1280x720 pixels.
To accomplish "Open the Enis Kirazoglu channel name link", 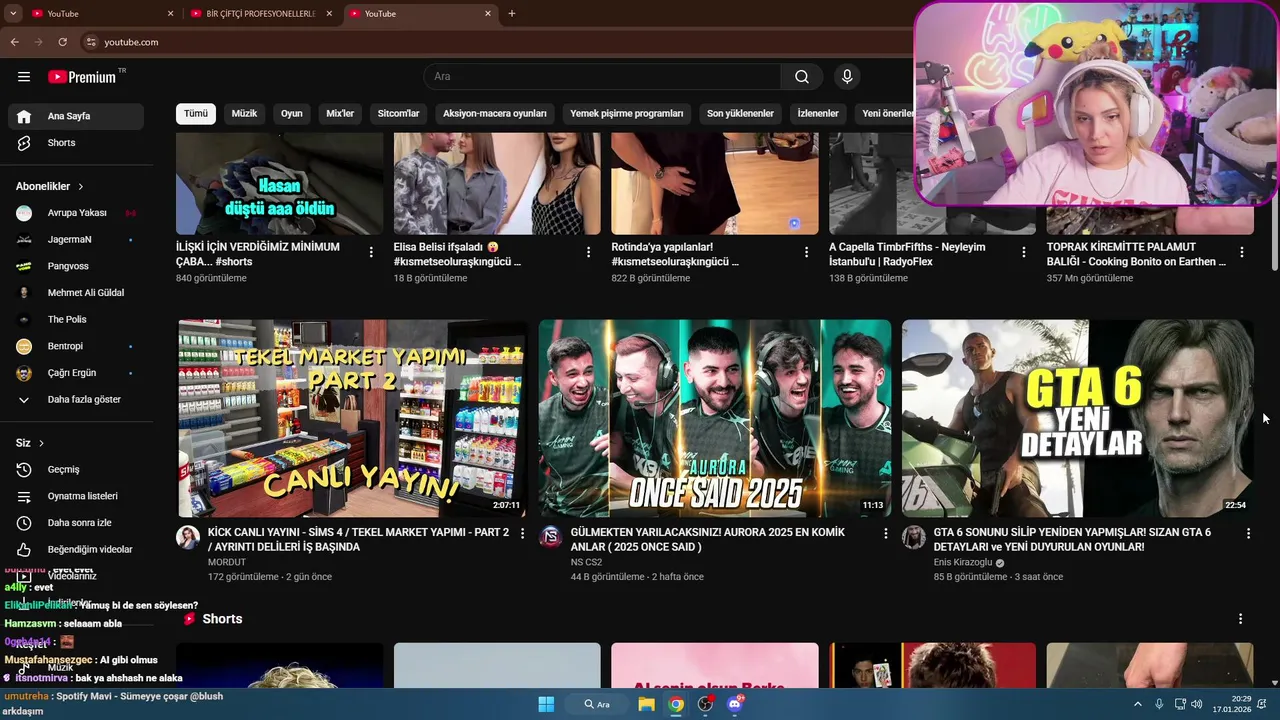I will click(963, 563).
